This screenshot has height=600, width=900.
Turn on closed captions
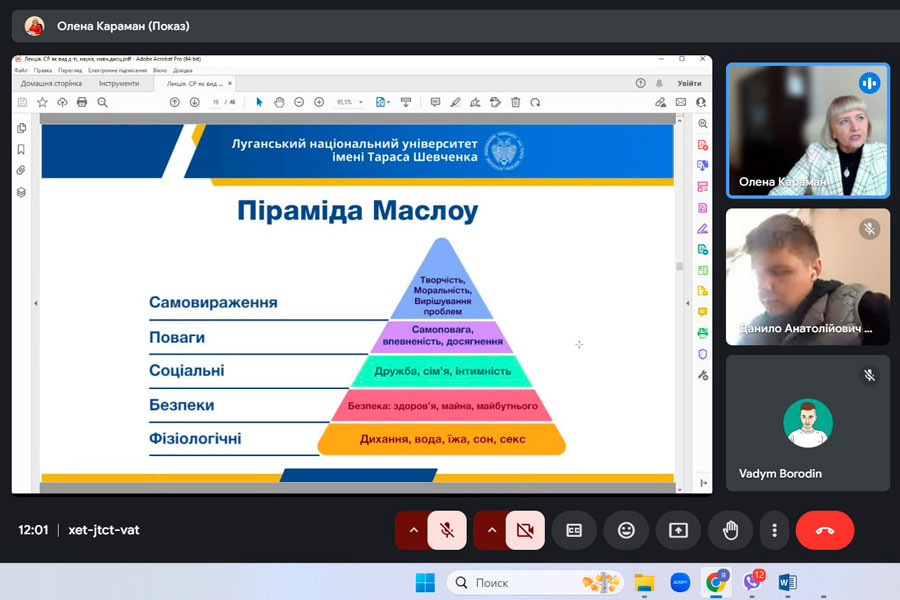pos(574,530)
